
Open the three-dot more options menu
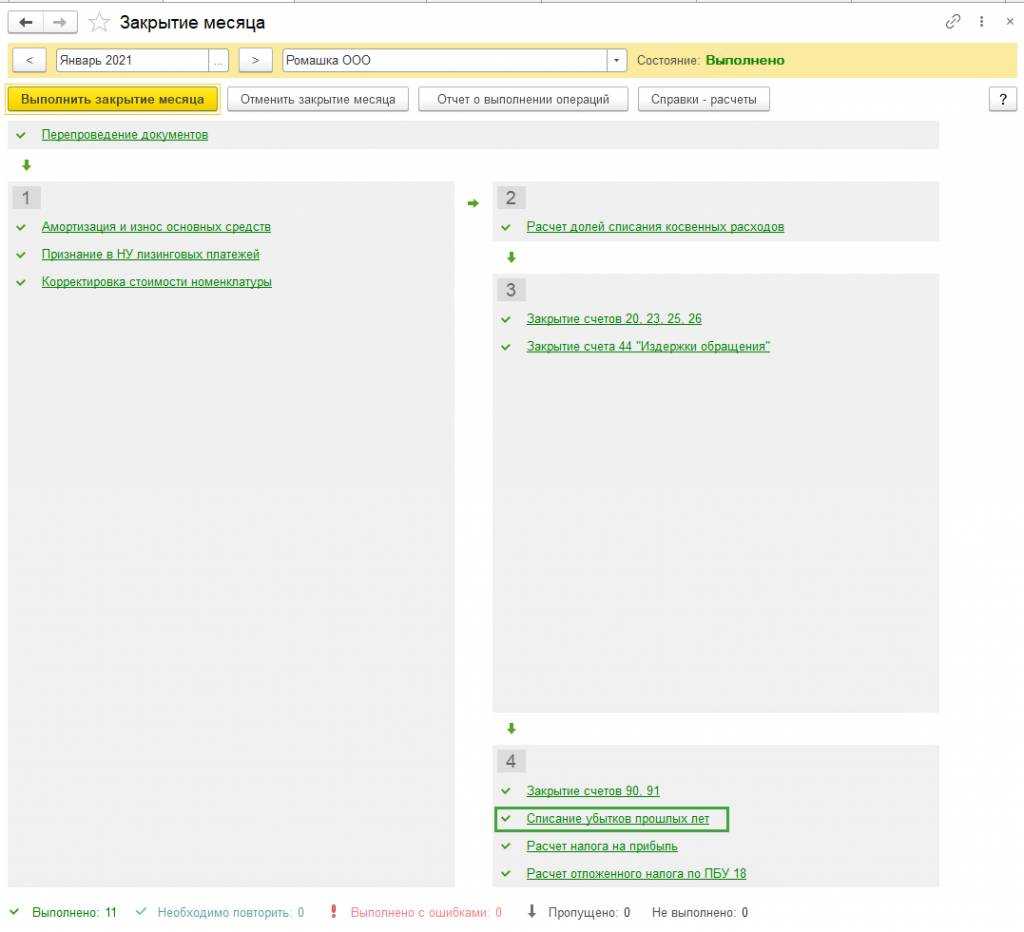(982, 22)
